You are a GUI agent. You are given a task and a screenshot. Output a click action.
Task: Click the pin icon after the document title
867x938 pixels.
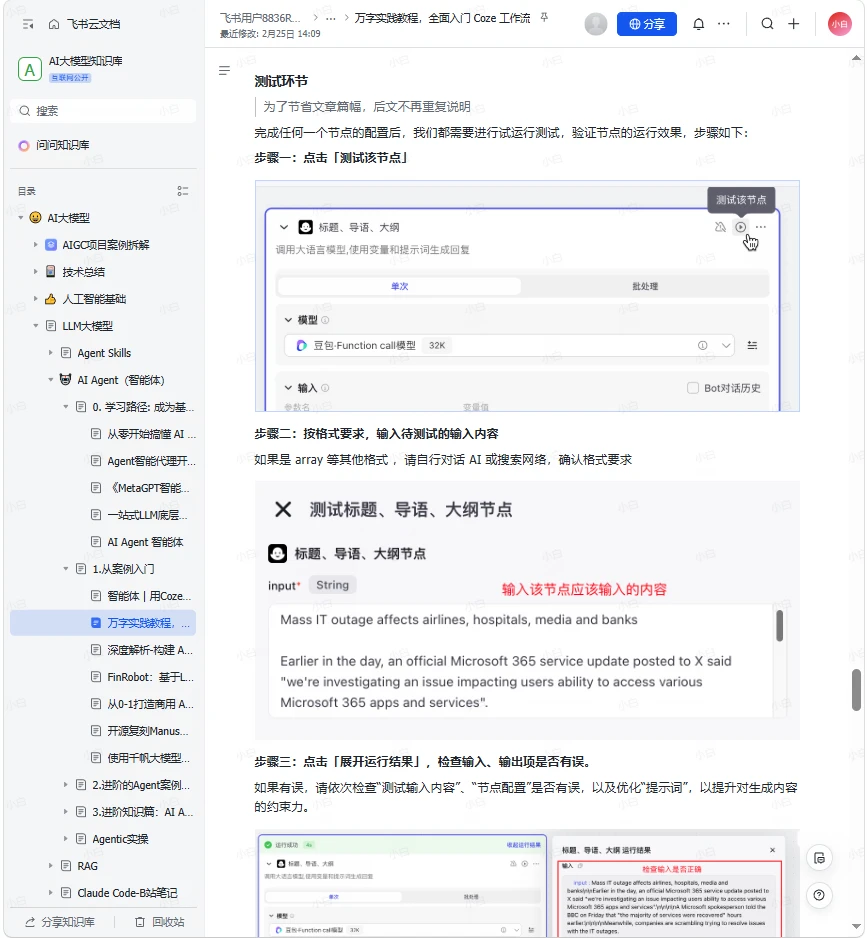point(544,17)
